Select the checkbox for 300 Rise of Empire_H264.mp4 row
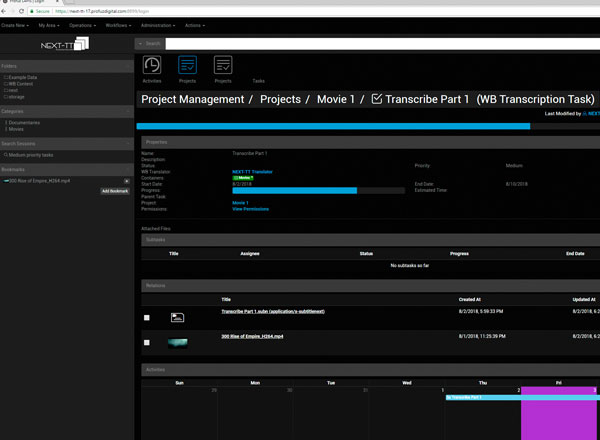The width and height of the screenshot is (600, 440). (147, 342)
